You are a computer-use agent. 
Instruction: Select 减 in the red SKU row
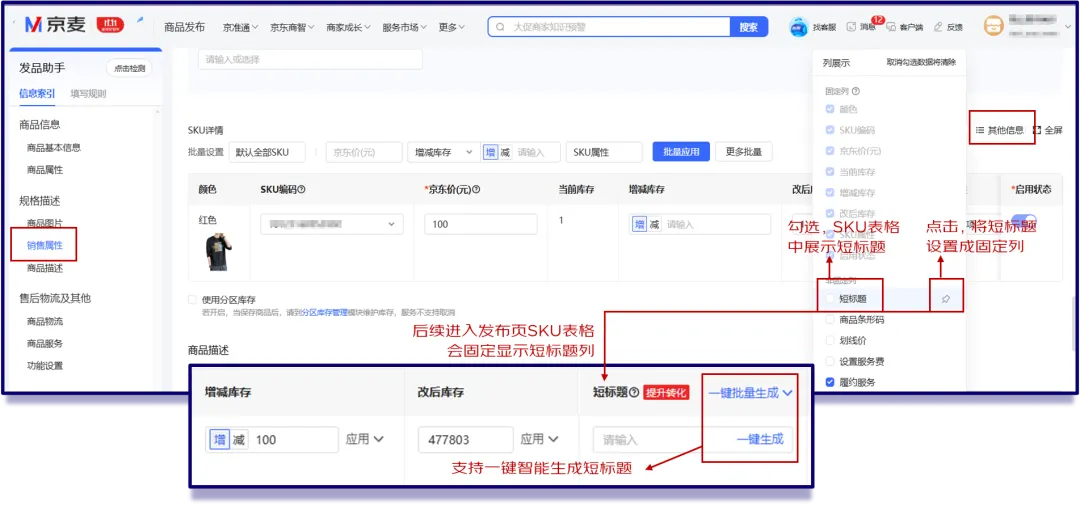[x=655, y=224]
